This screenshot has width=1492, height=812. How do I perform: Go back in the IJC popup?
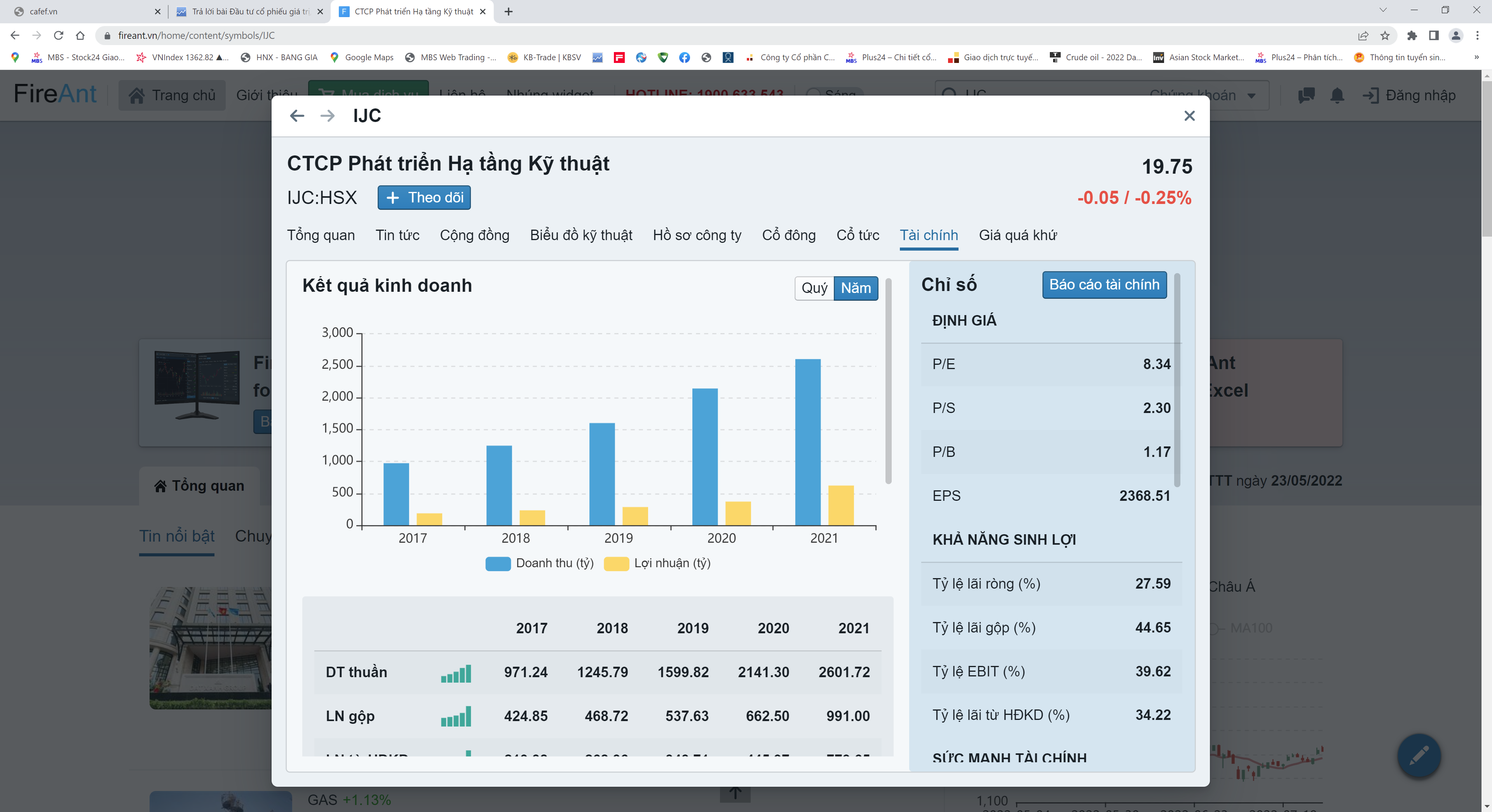tap(297, 116)
